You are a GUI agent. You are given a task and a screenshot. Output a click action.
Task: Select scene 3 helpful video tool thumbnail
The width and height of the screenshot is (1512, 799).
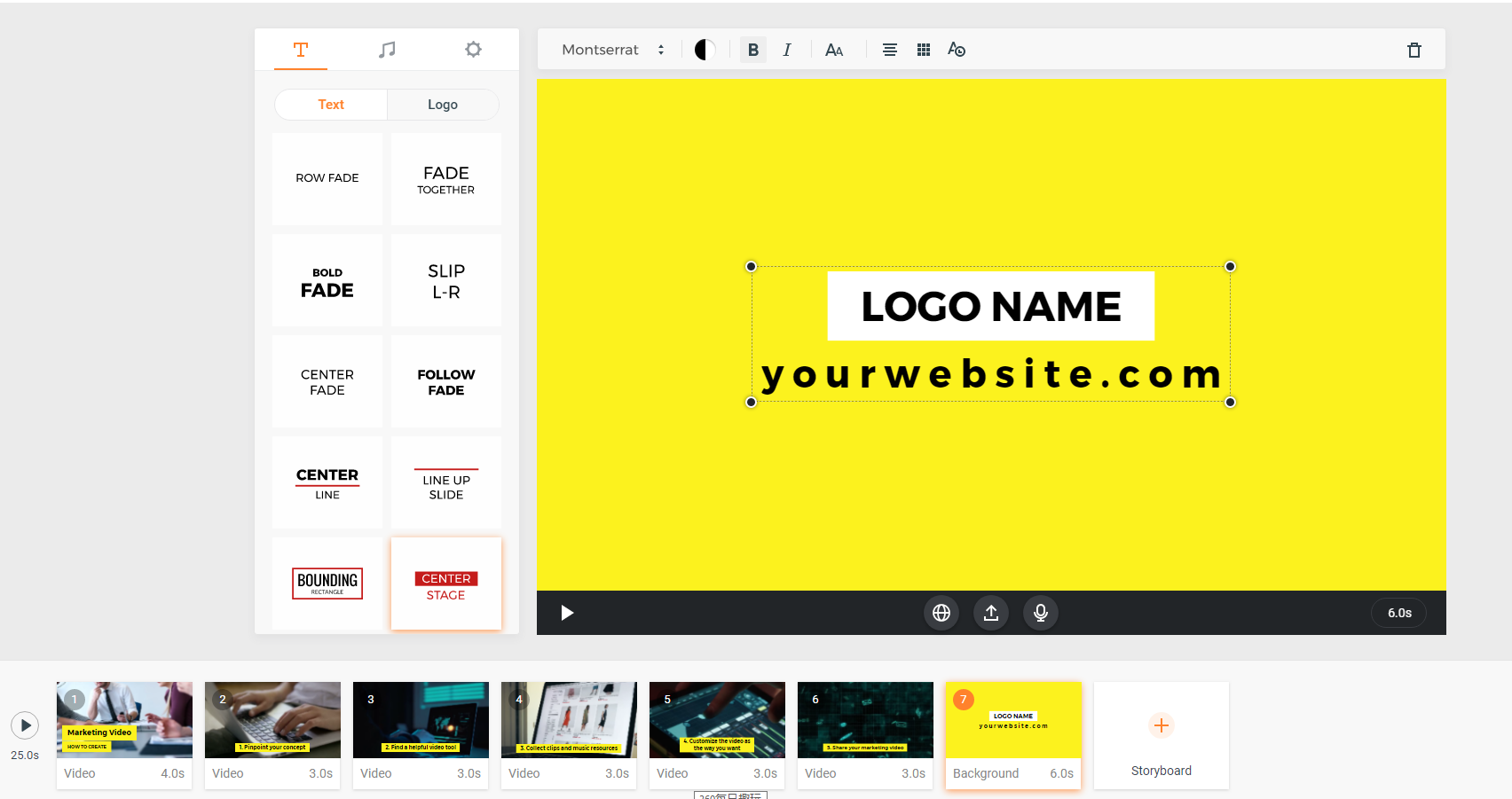421,720
